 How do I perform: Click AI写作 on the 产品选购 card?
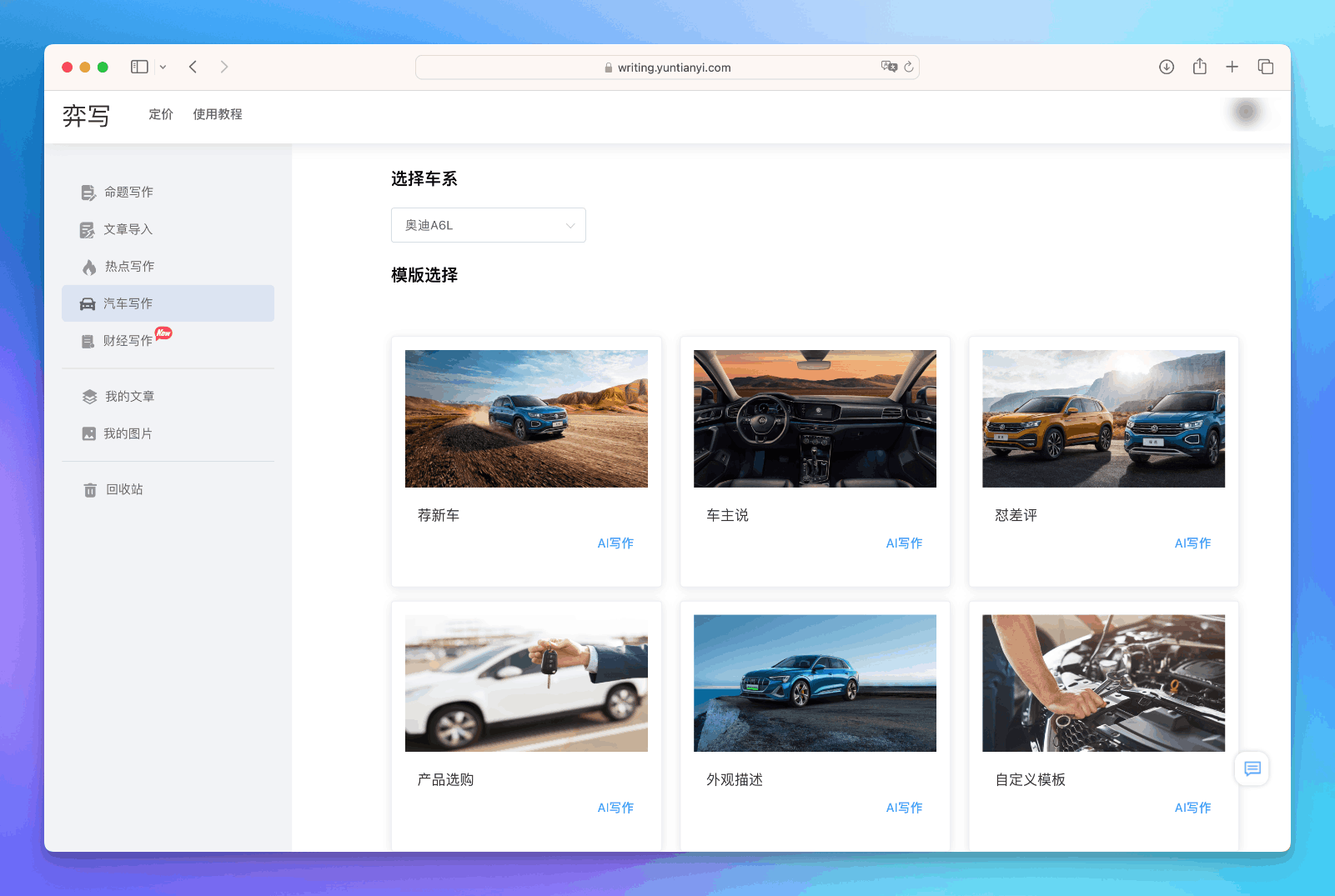[x=615, y=808]
